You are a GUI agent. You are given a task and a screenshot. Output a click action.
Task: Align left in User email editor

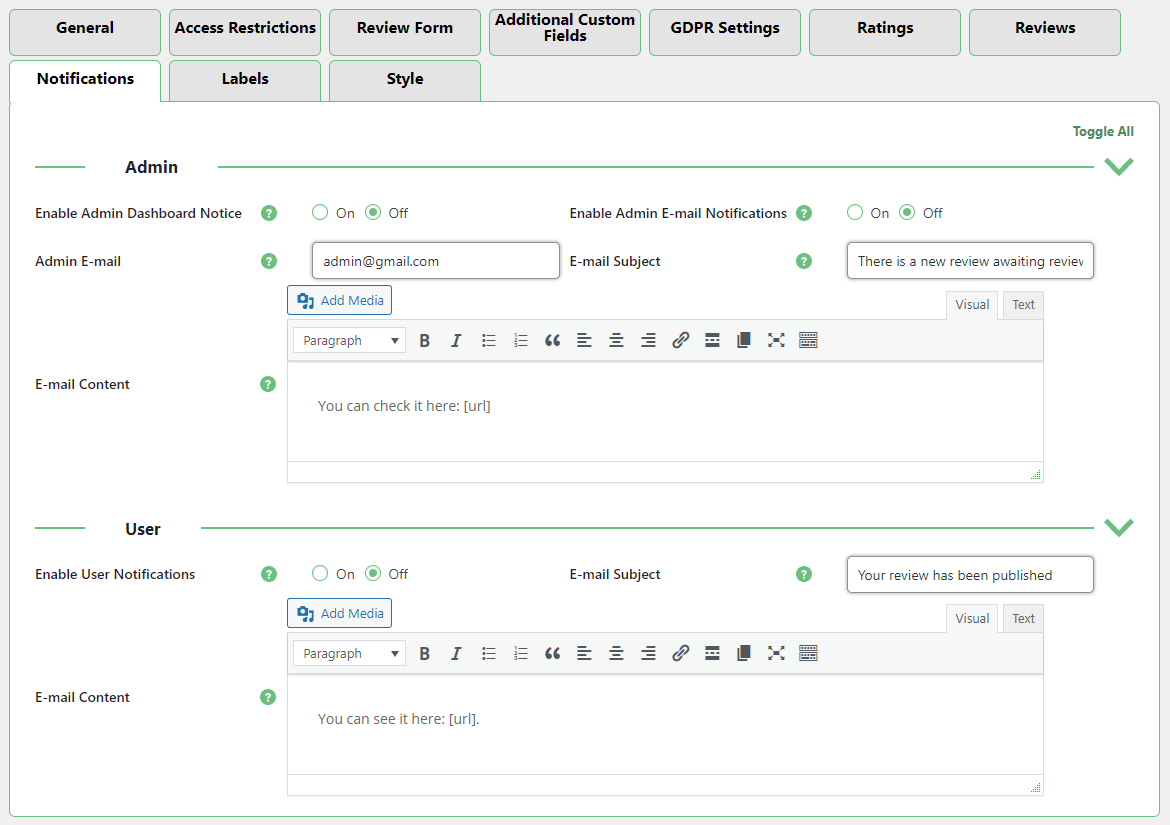coord(584,653)
